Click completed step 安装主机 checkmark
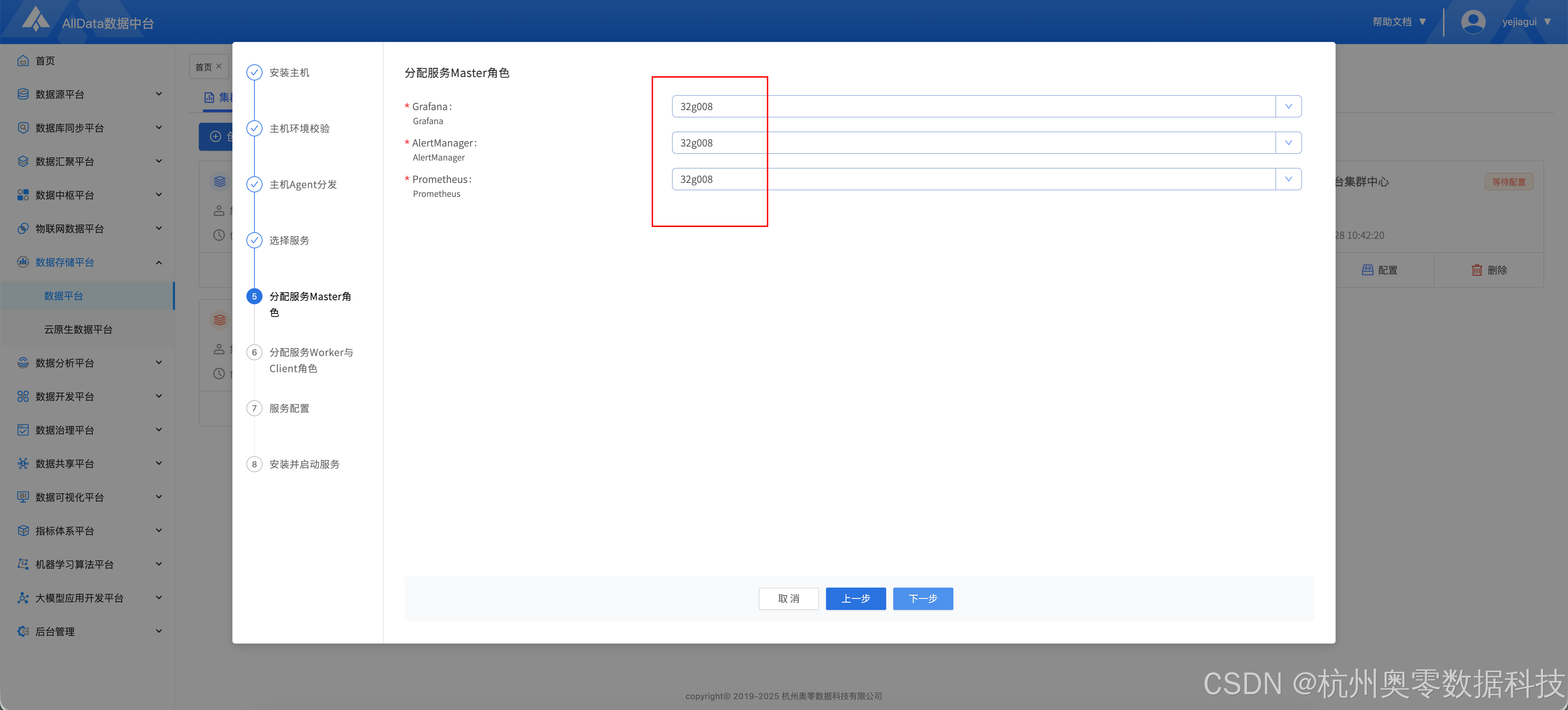 coord(254,72)
